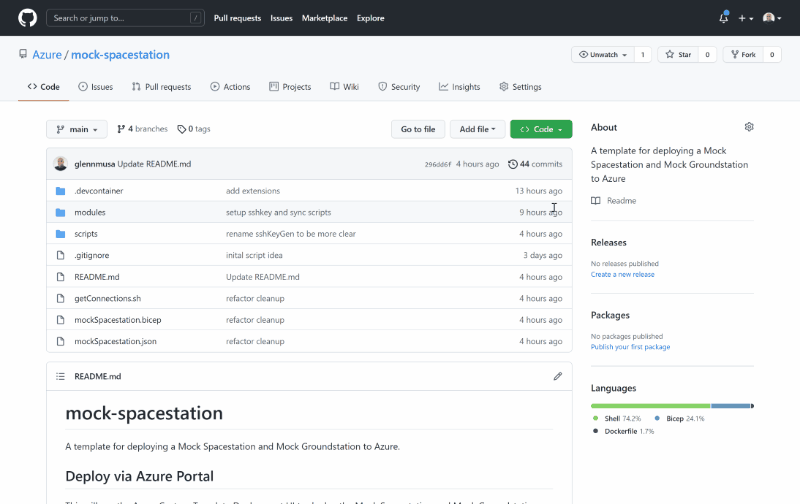Click the .gitignore file icon

pos(60,255)
